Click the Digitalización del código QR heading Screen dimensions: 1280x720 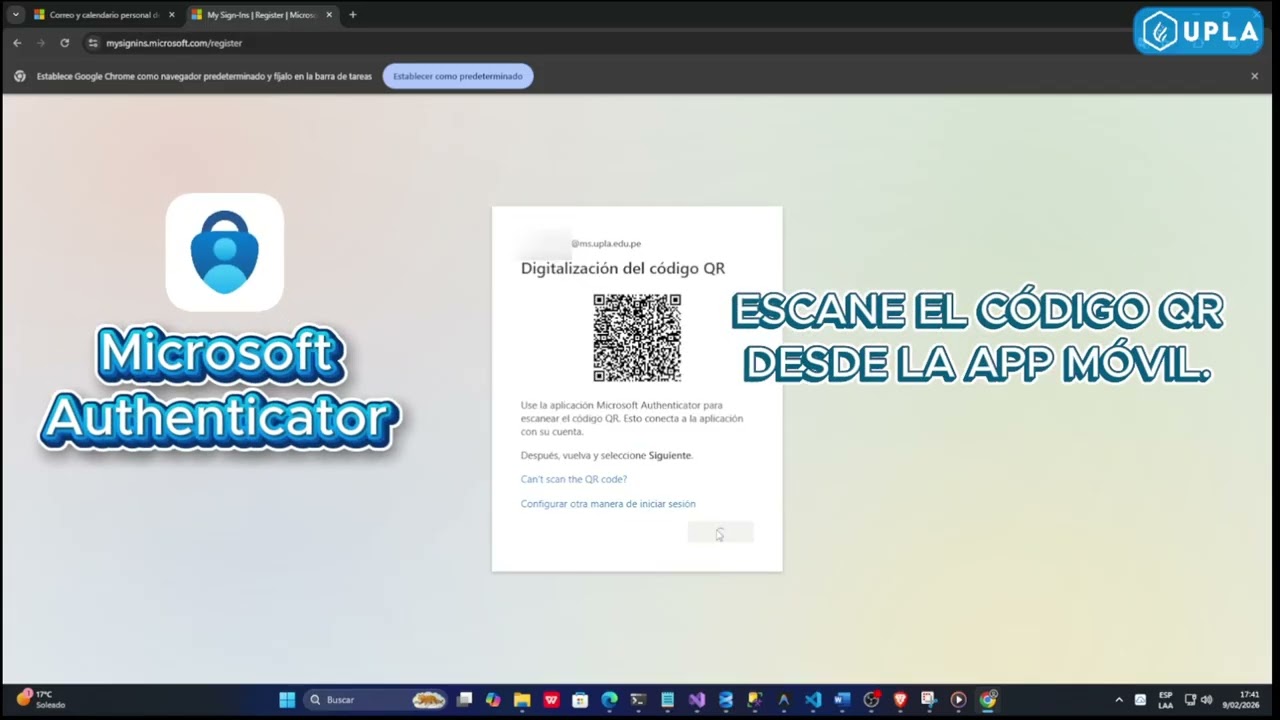tap(623, 268)
